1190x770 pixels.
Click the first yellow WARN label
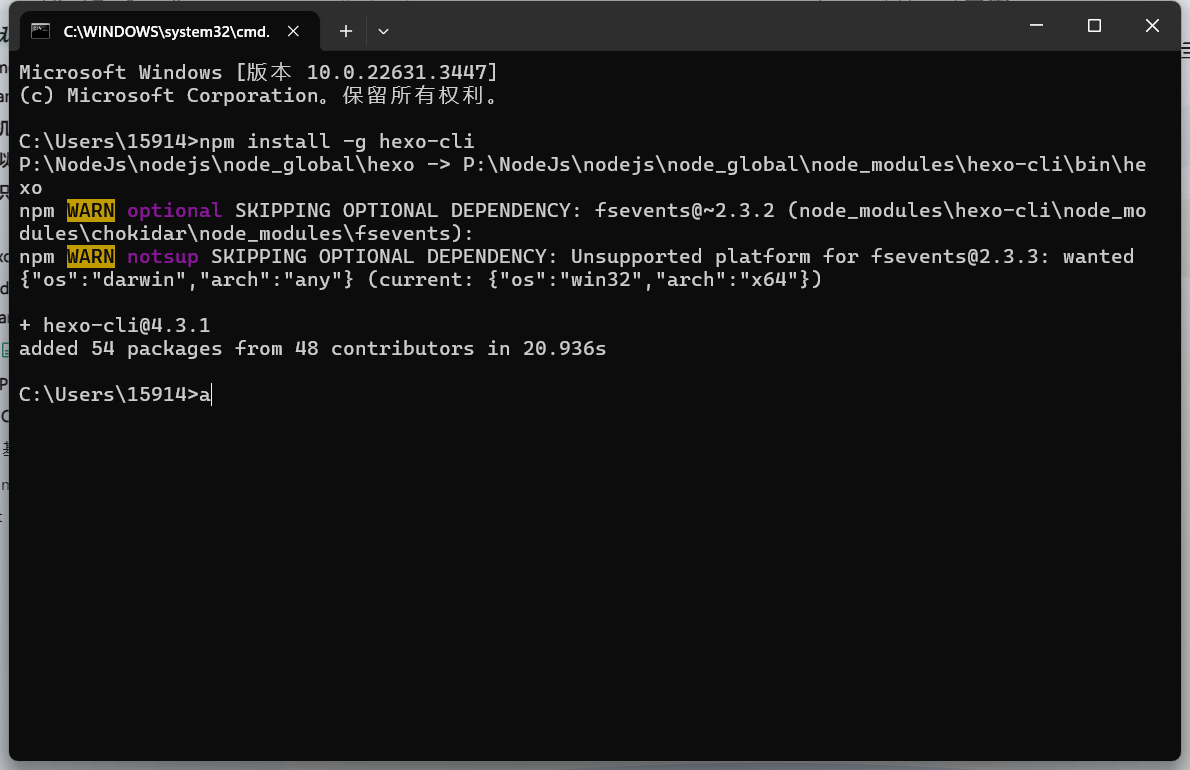click(x=91, y=210)
